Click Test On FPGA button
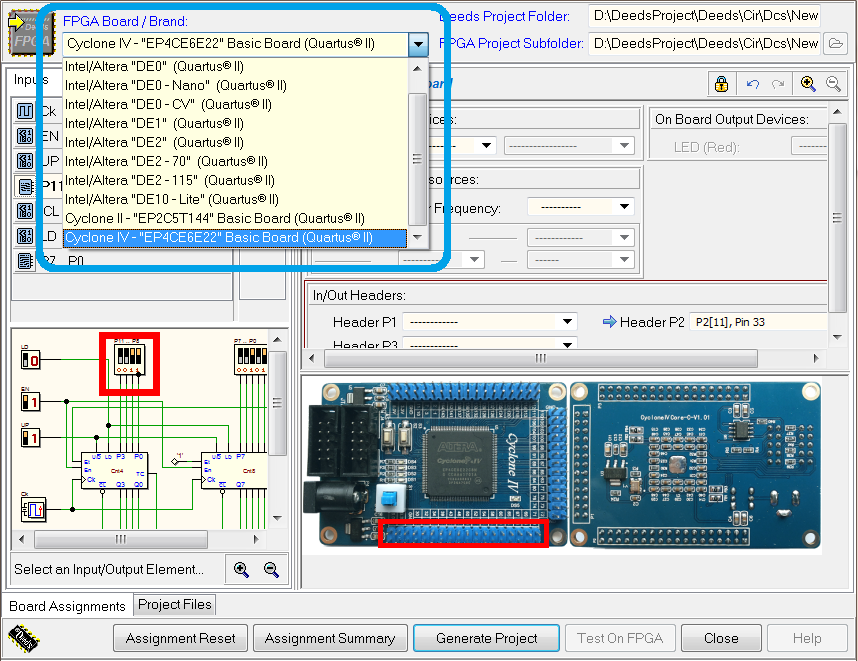The height and width of the screenshot is (661, 858). pos(620,638)
